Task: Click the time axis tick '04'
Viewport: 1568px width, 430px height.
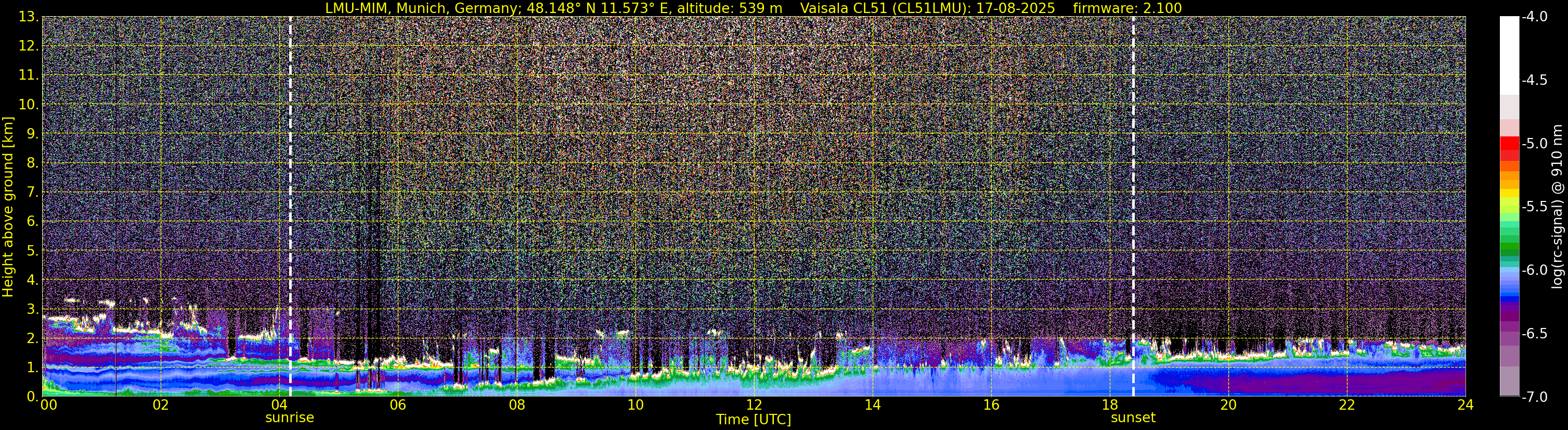Action: tap(279, 405)
